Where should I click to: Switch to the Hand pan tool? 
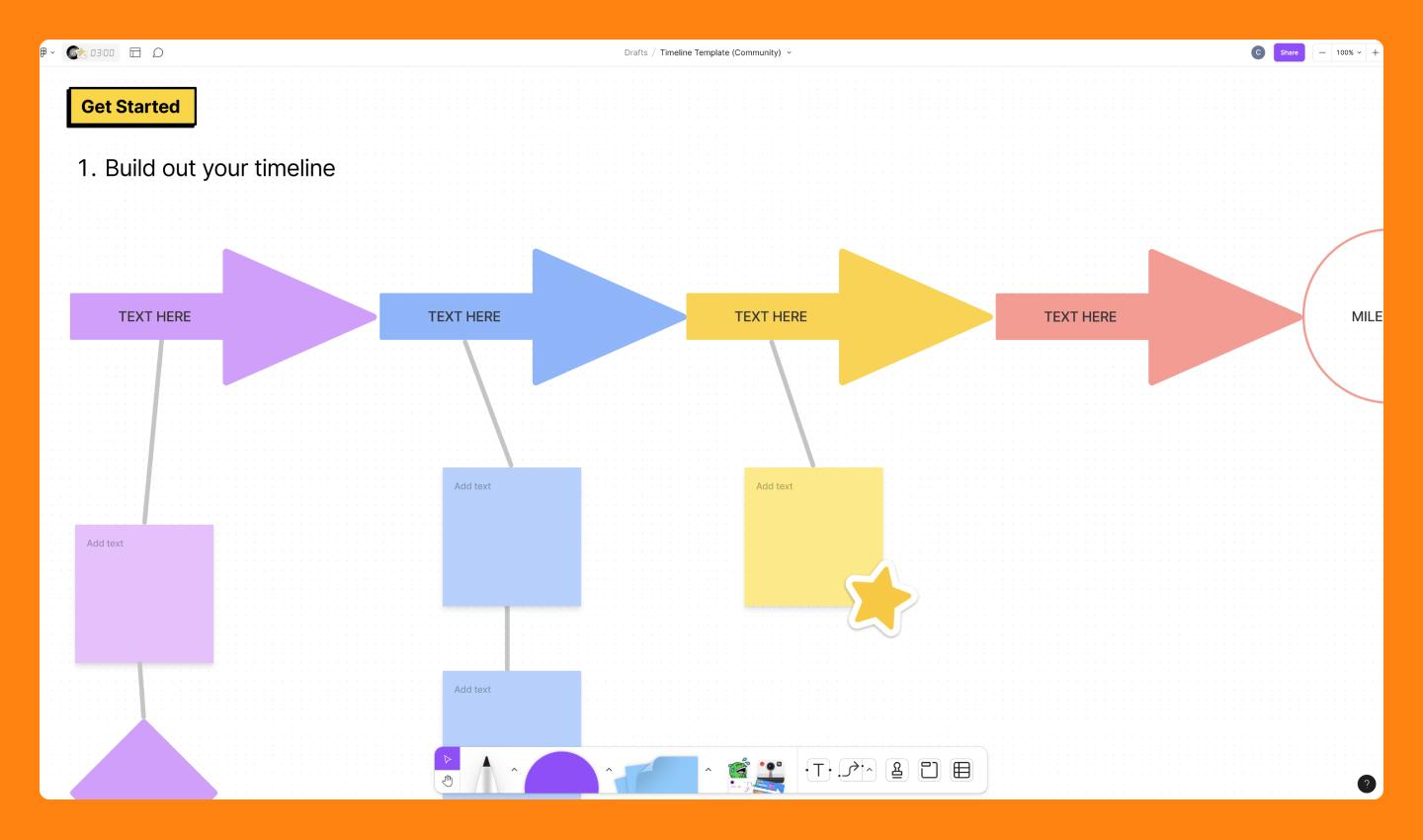pyautogui.click(x=447, y=781)
